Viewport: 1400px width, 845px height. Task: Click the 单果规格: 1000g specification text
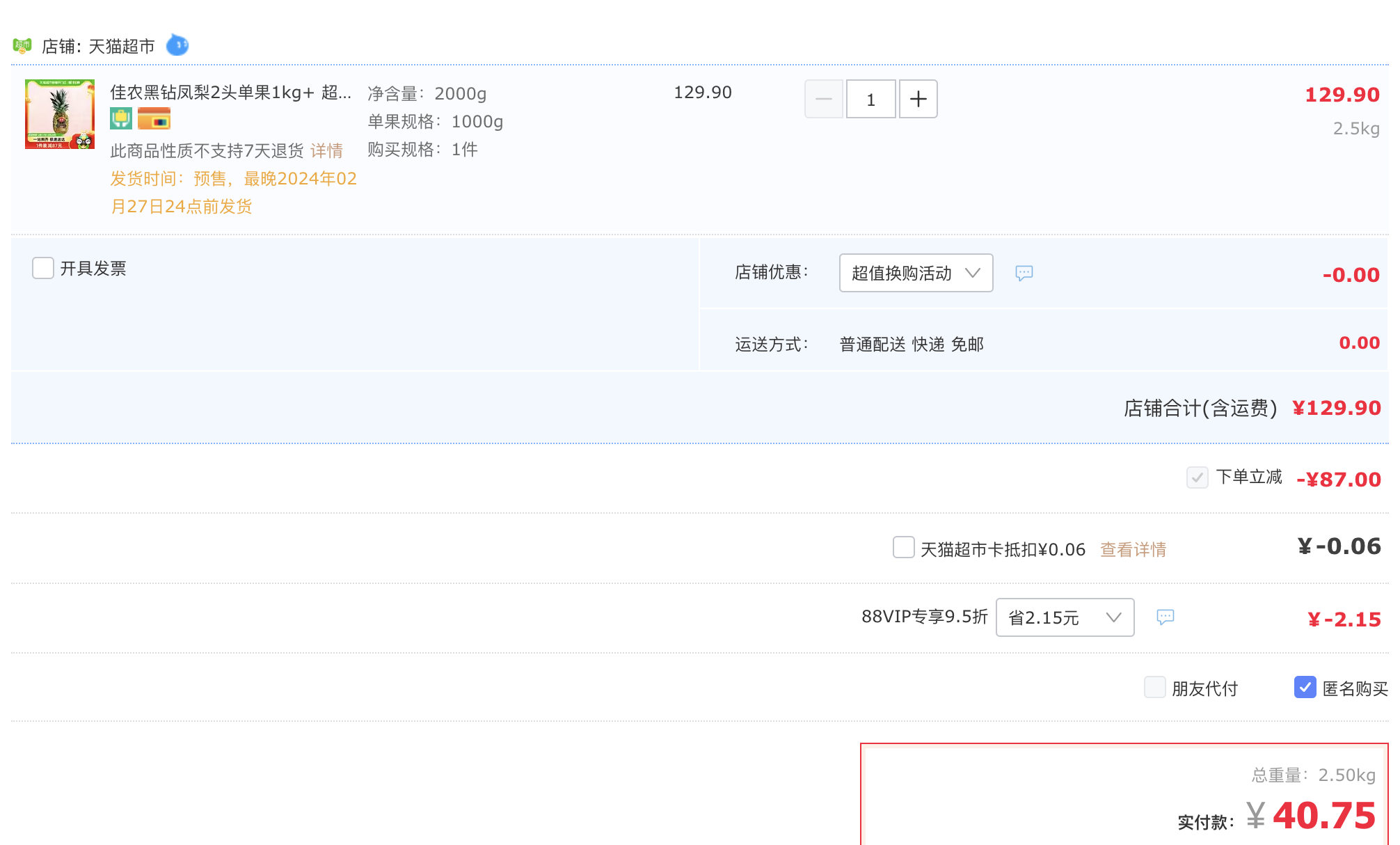tap(436, 122)
